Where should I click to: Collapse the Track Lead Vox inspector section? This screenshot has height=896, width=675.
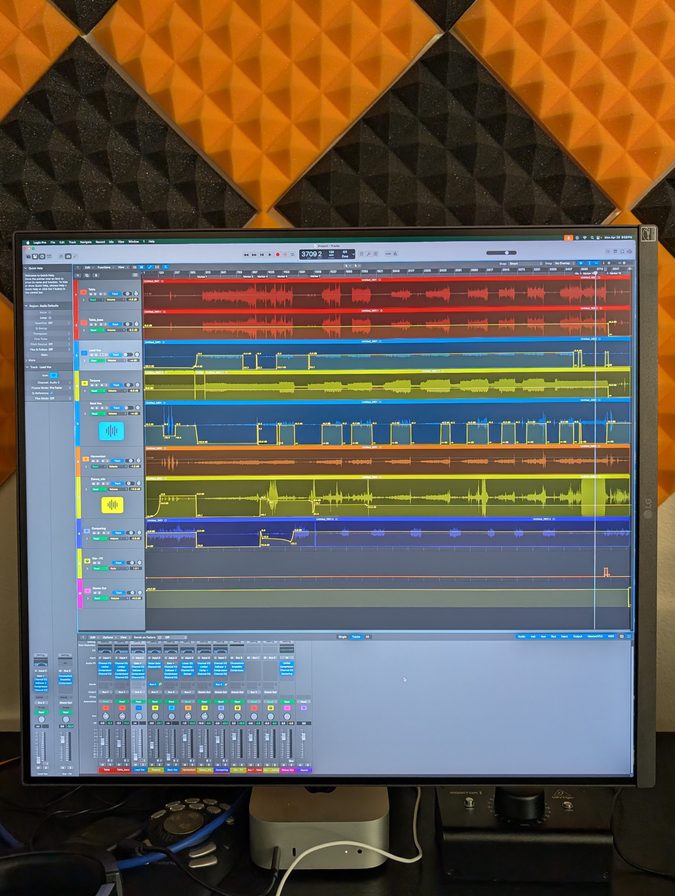tap(27, 367)
